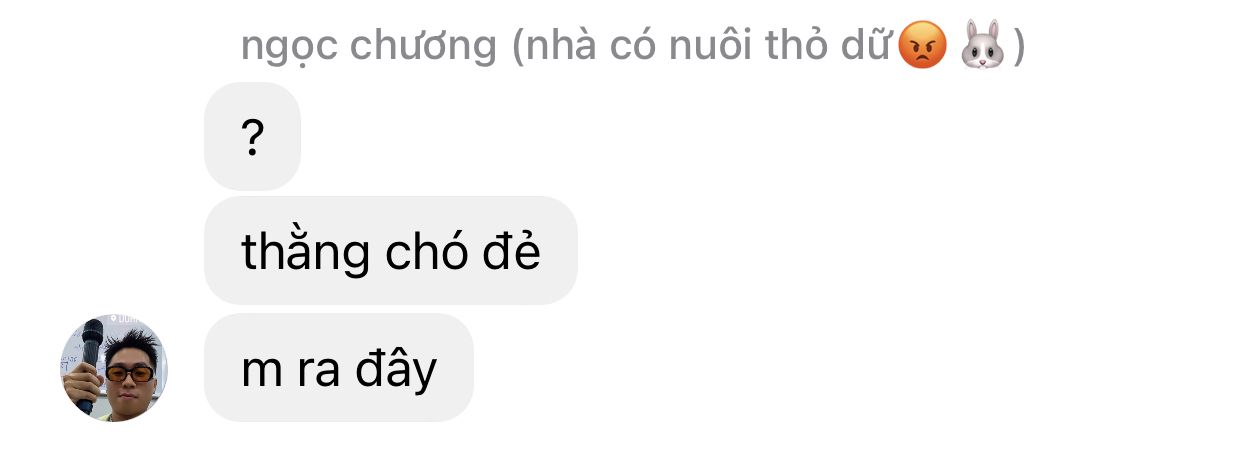Select the "?" message bubble
The height and width of the screenshot is (463, 1242).
tap(252, 136)
